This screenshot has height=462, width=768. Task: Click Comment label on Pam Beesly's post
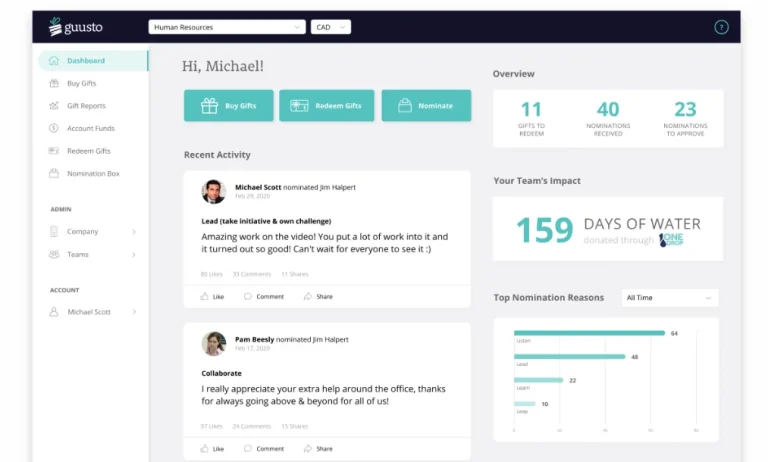[x=270, y=449]
